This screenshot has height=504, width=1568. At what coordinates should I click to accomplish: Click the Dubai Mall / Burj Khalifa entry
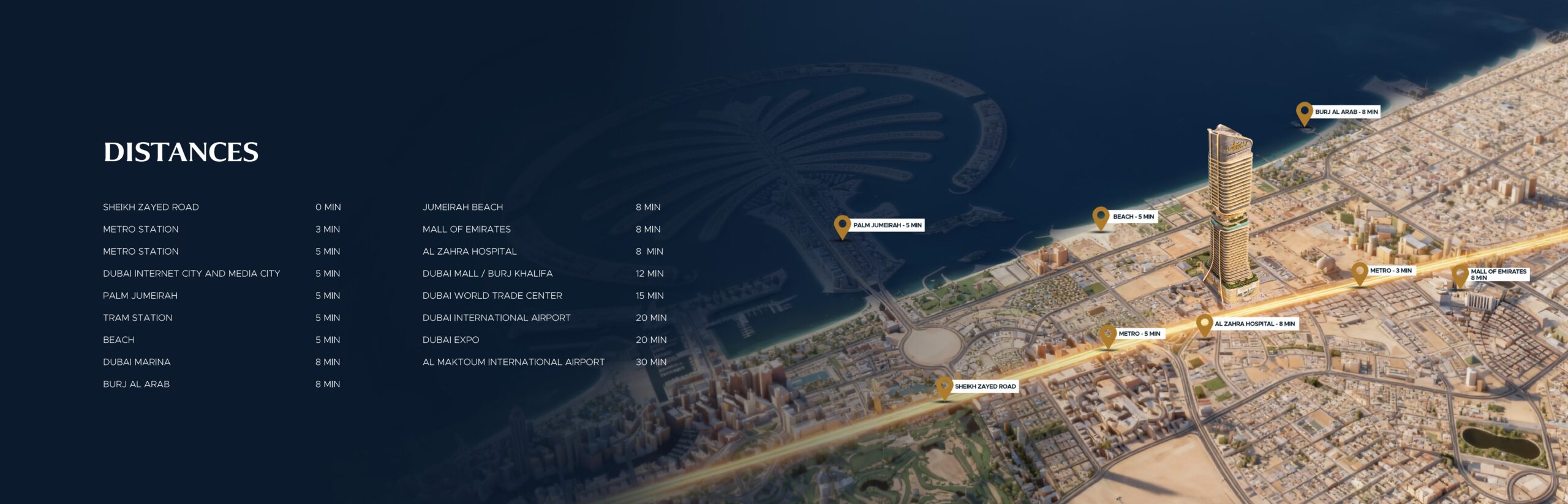pos(487,274)
